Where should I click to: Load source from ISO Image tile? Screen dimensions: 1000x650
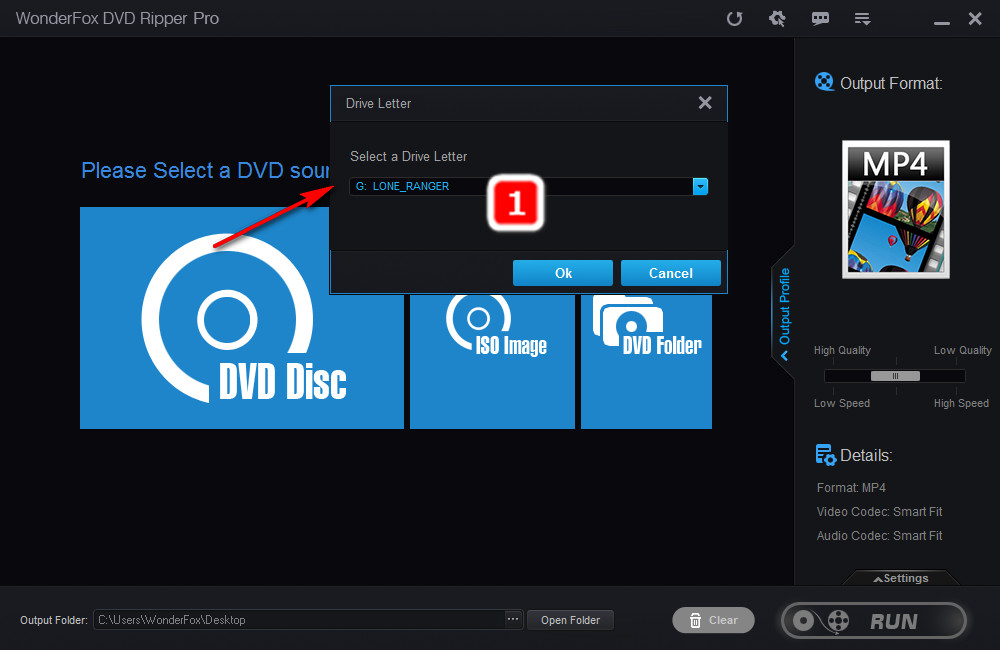pos(492,361)
